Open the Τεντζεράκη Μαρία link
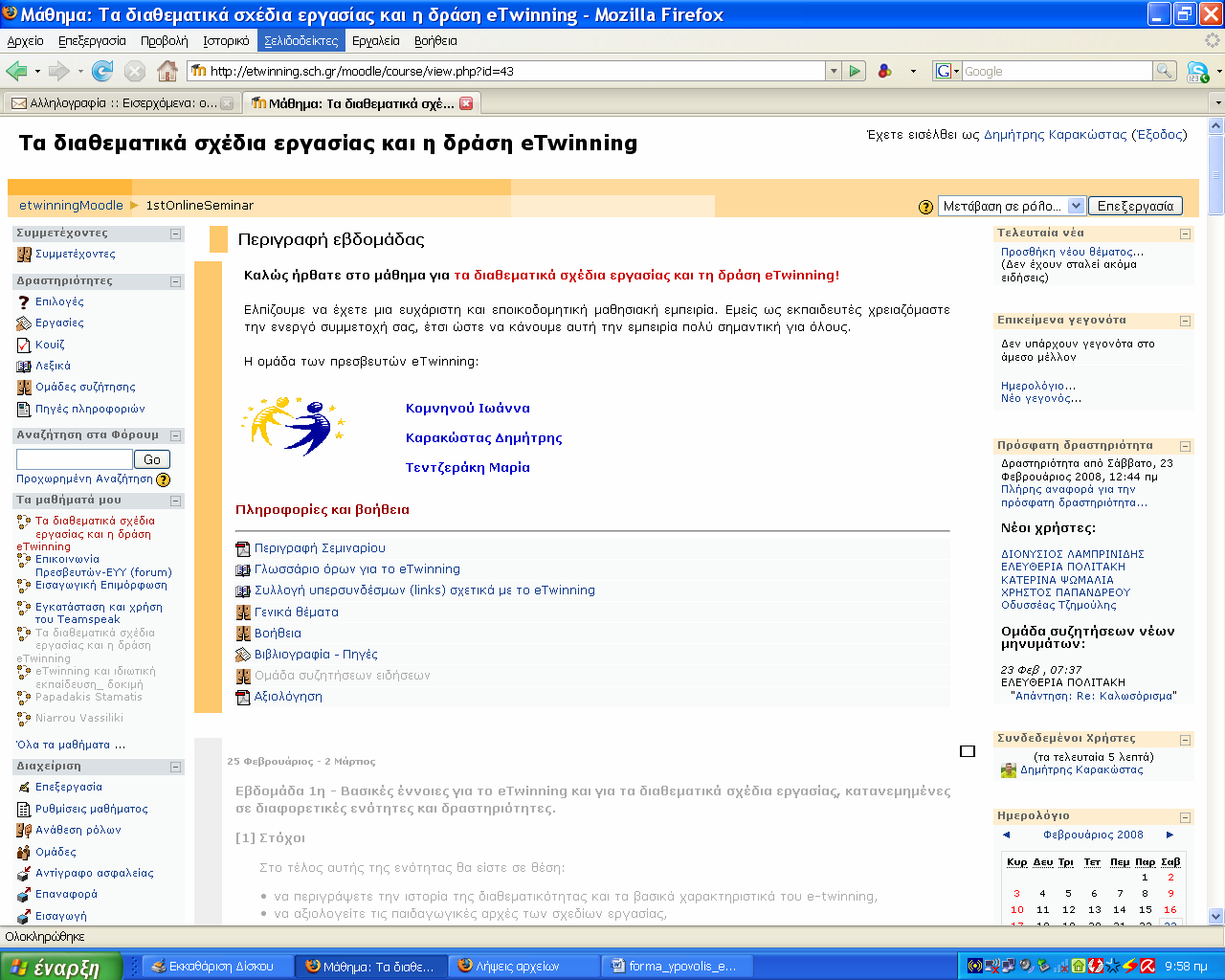Viewport: 1225px width, 980px height. pyautogui.click(x=468, y=468)
